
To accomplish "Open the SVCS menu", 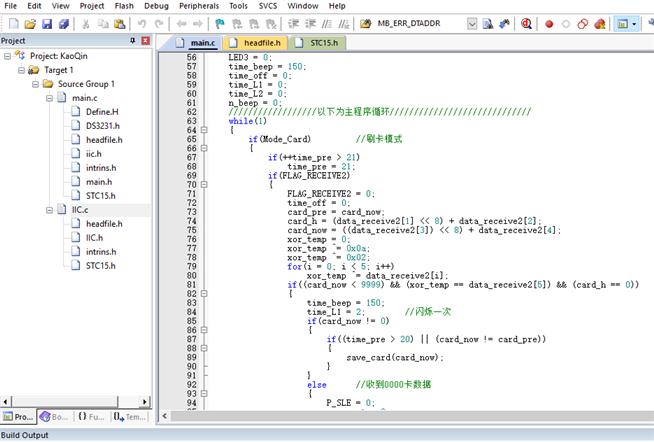I will point(268,6).
